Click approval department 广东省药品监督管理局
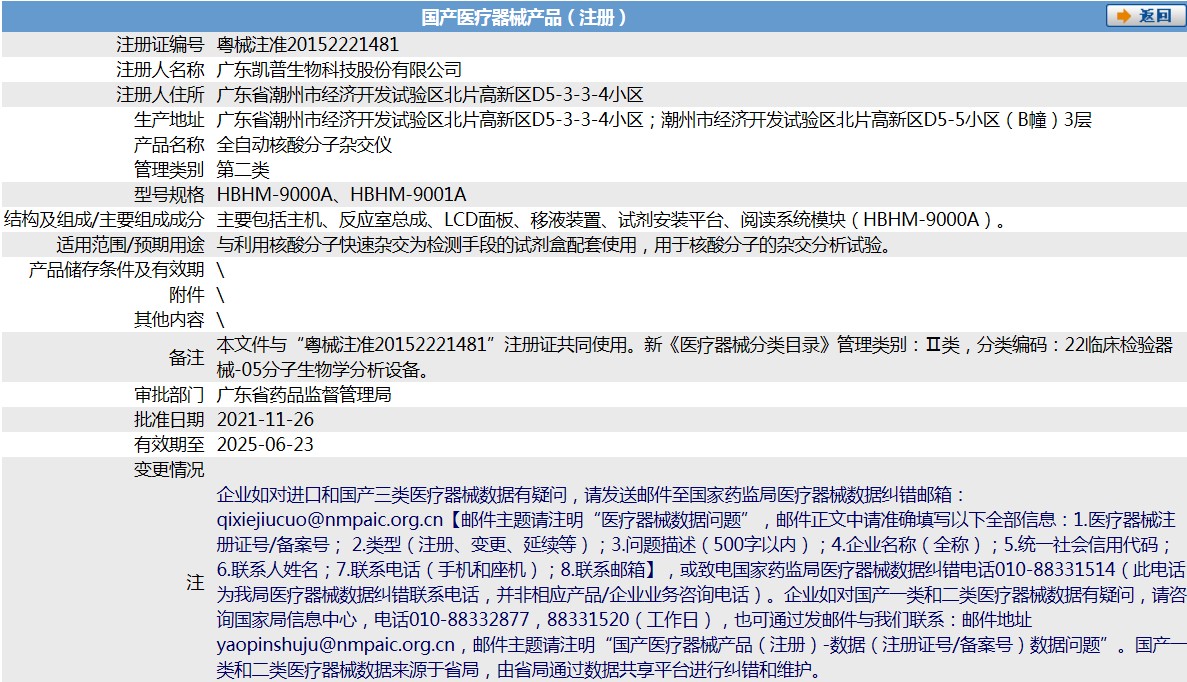The image size is (1187, 682). (304, 394)
